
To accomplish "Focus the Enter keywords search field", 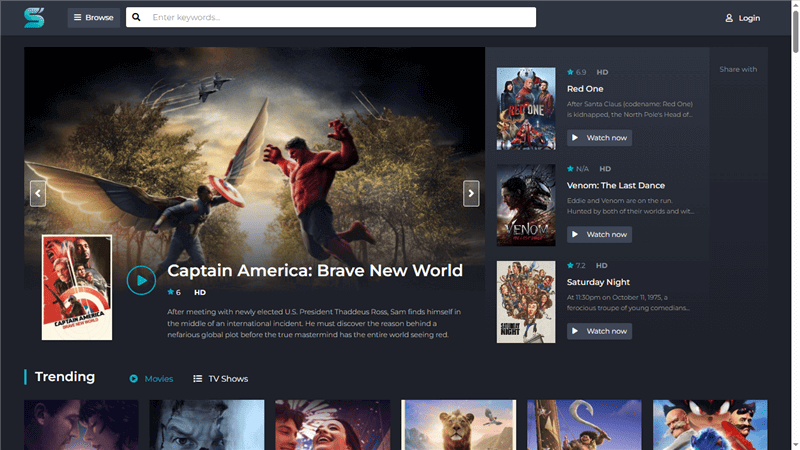I will coord(331,17).
